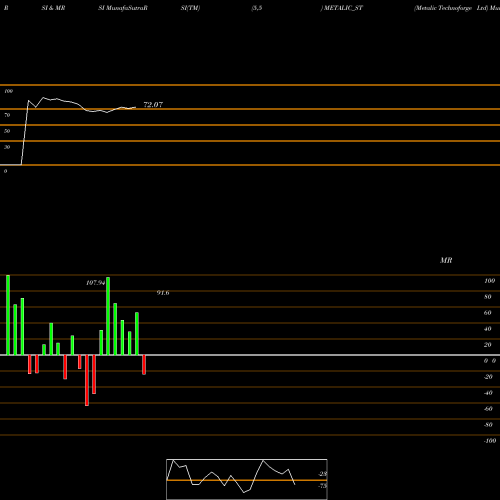
Task: Click the (5,5 parameter text in header
Action: [x=257, y=8]
